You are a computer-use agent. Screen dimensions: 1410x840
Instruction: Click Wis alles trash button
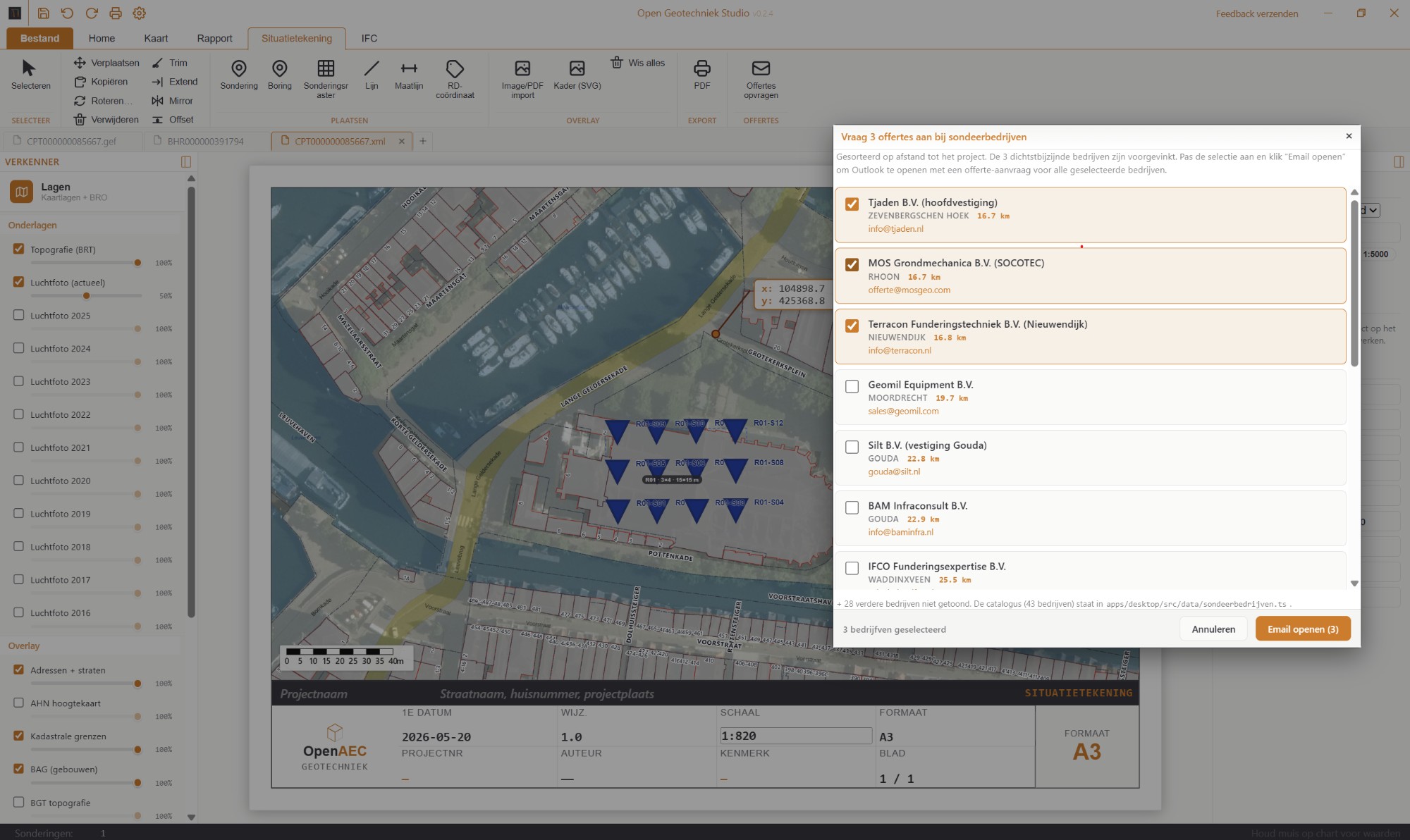point(637,63)
